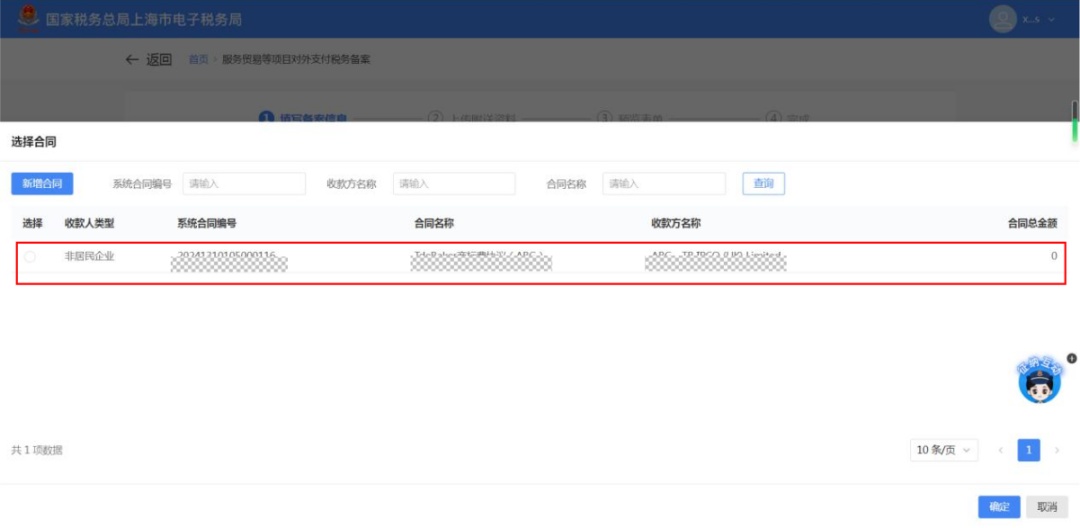Select page 1 in pagination

pyautogui.click(x=1029, y=450)
